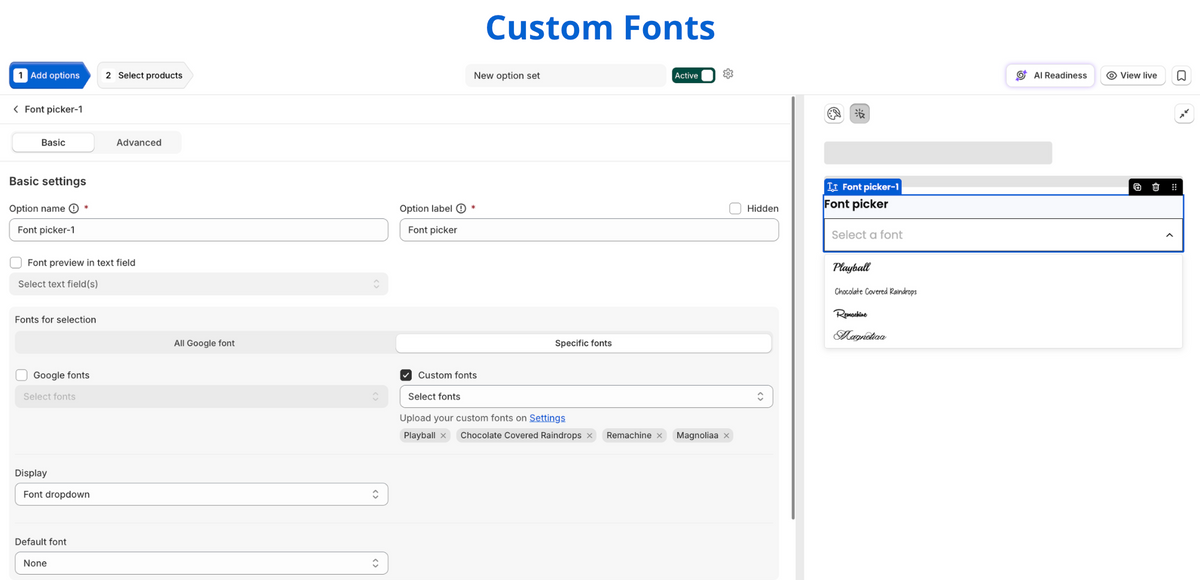Click the settings panel vertical scrollbar
The width and height of the screenshot is (1200, 580).
pyautogui.click(x=794, y=308)
